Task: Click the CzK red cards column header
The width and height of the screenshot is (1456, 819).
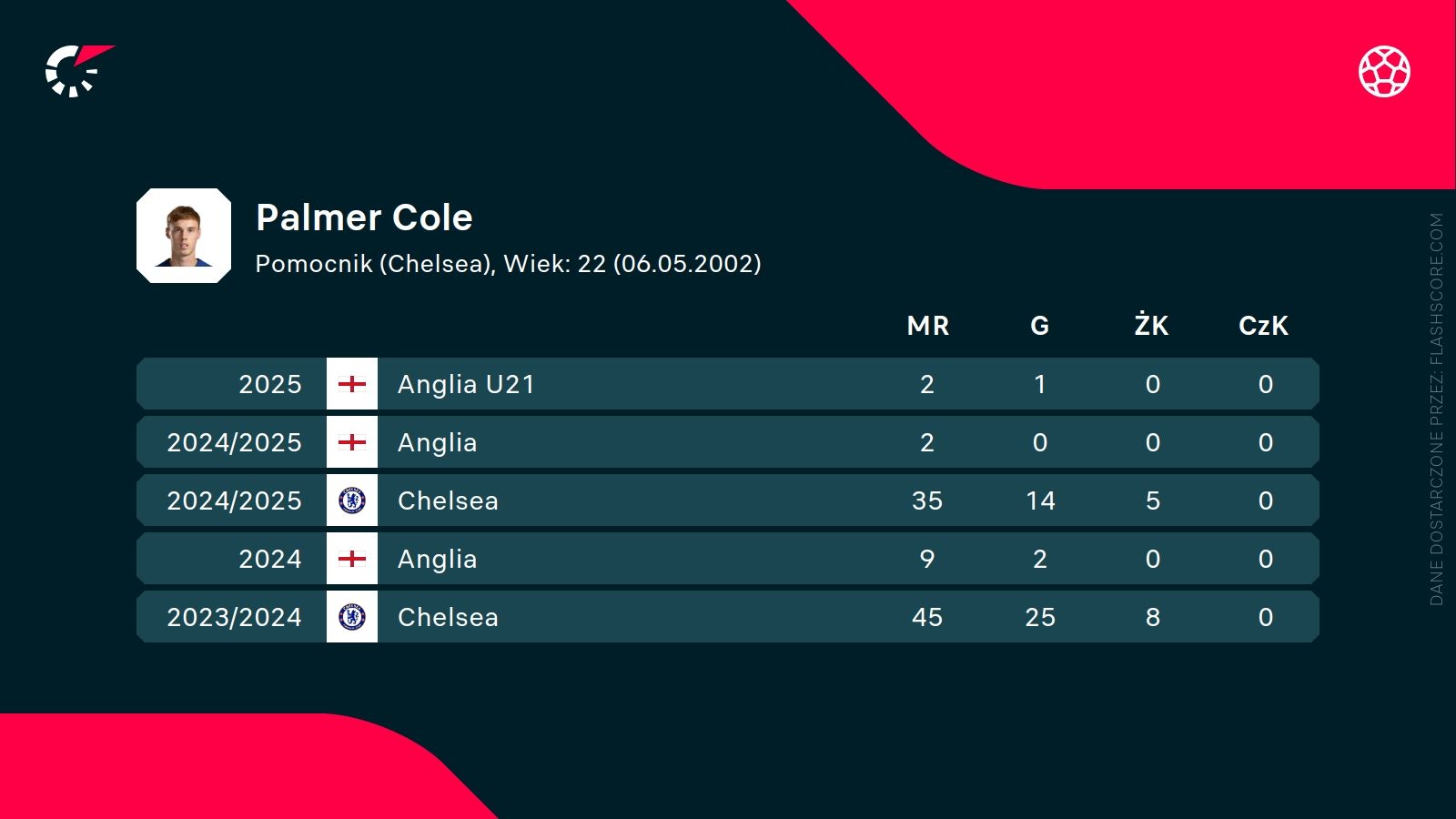Action: pos(1264,326)
